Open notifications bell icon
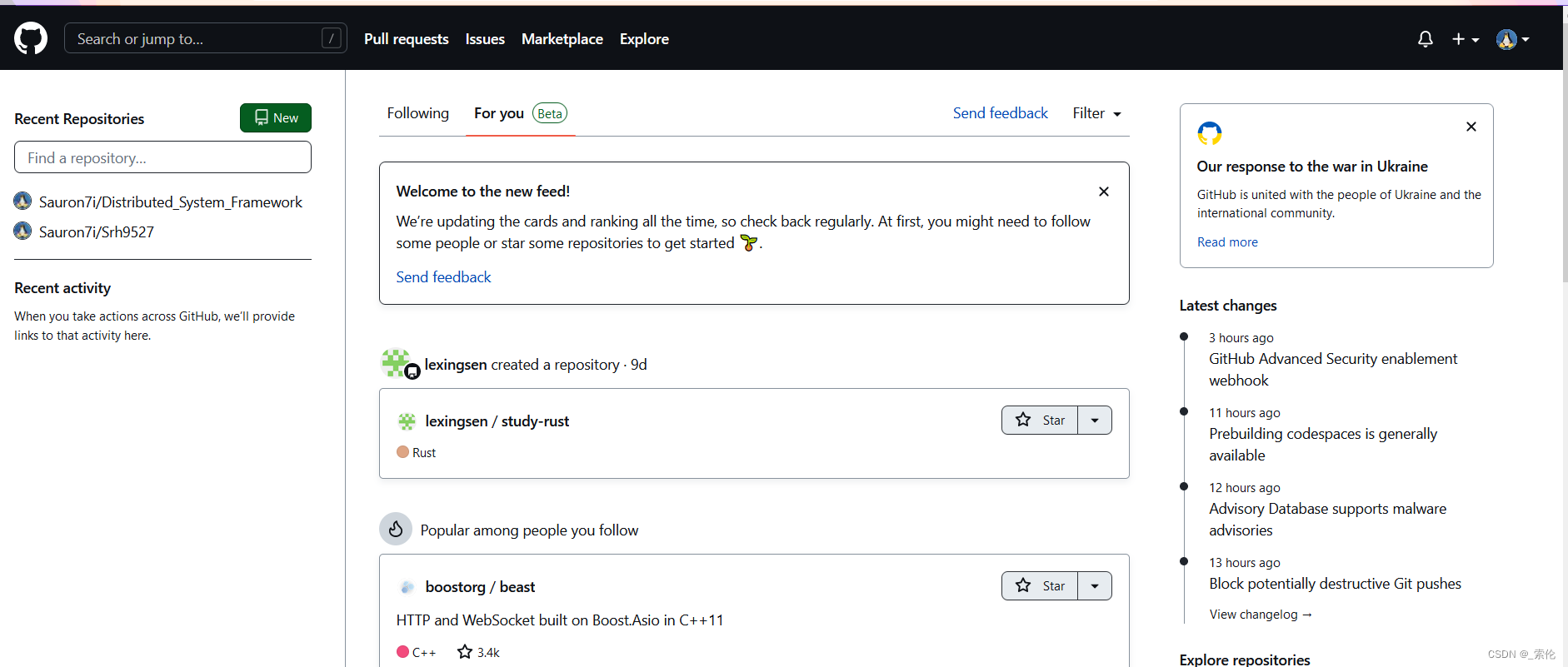The image size is (1568, 667). 1426,39
